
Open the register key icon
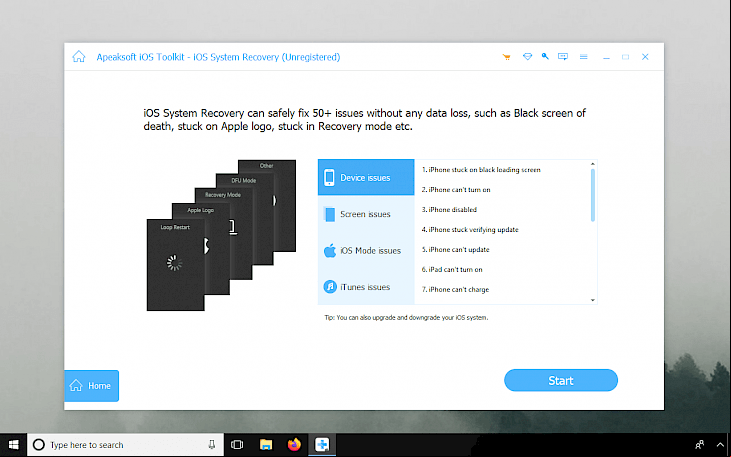[x=545, y=56]
